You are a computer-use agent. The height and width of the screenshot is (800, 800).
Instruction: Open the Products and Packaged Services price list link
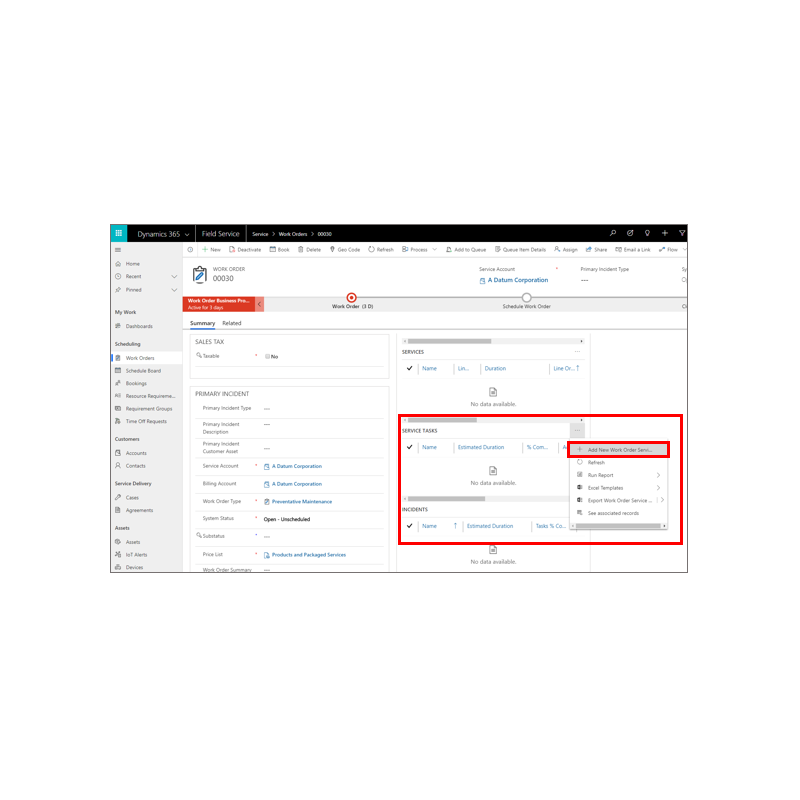(309, 555)
